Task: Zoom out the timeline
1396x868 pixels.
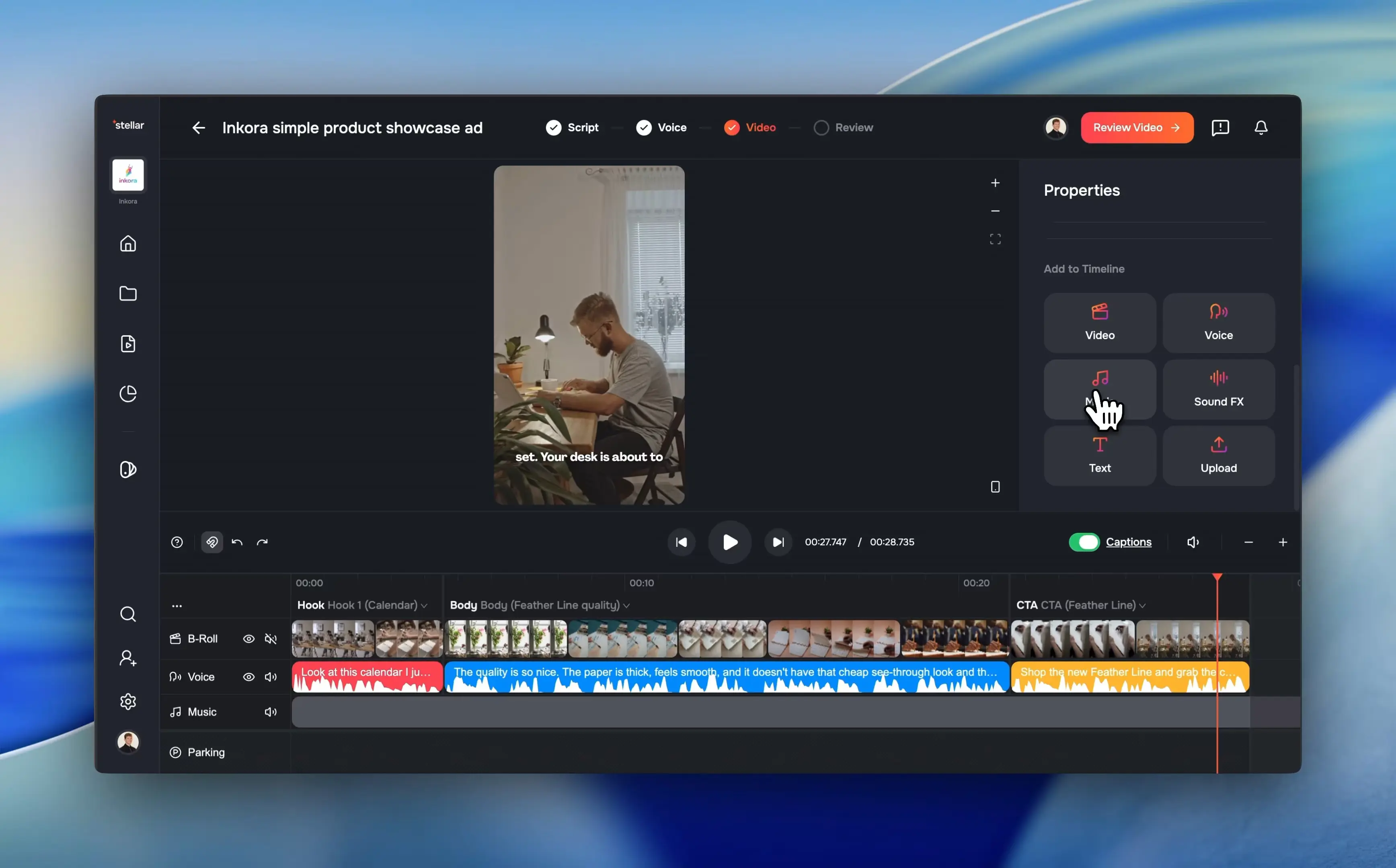Action: point(1248,542)
